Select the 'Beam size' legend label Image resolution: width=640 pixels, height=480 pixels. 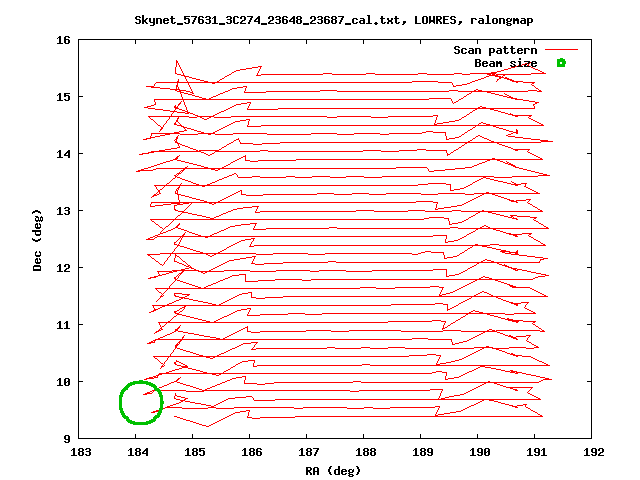pos(506,63)
